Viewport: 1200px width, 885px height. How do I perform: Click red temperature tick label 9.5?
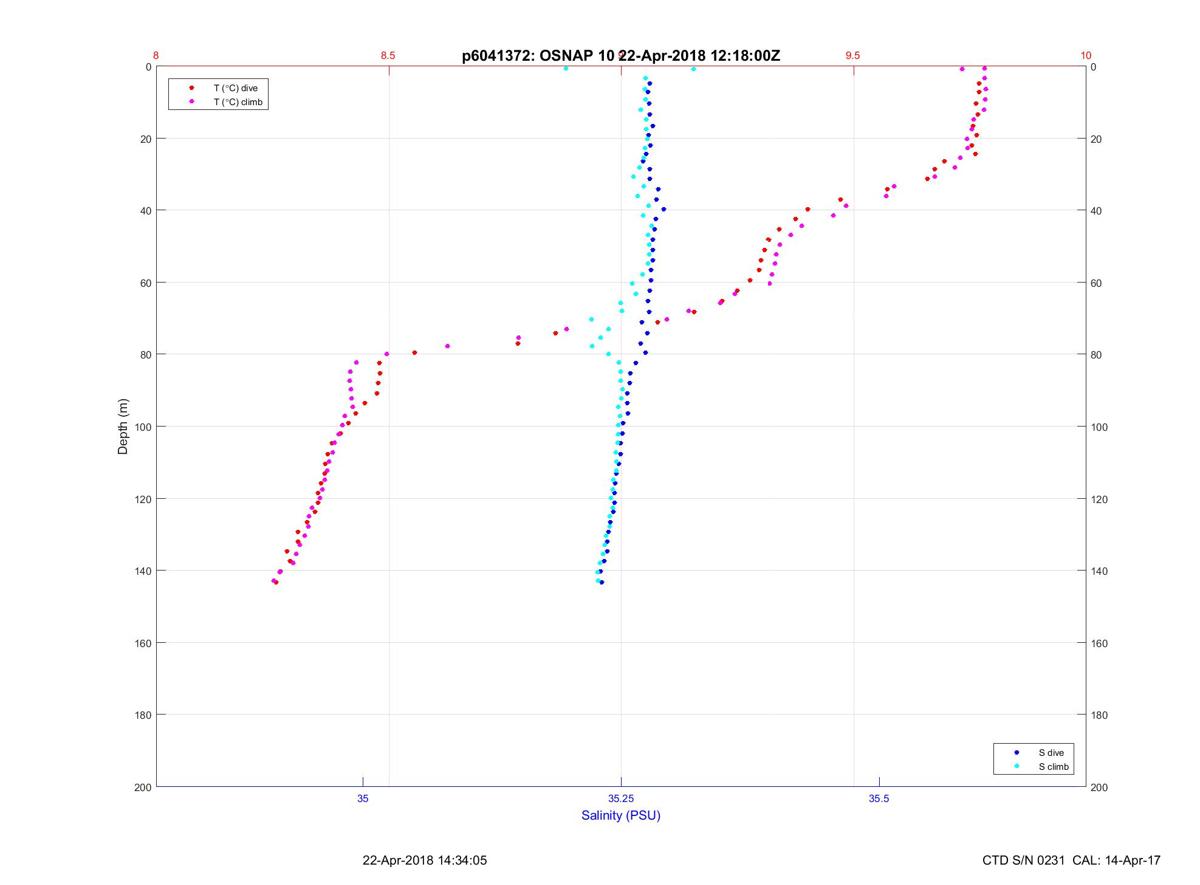click(853, 55)
